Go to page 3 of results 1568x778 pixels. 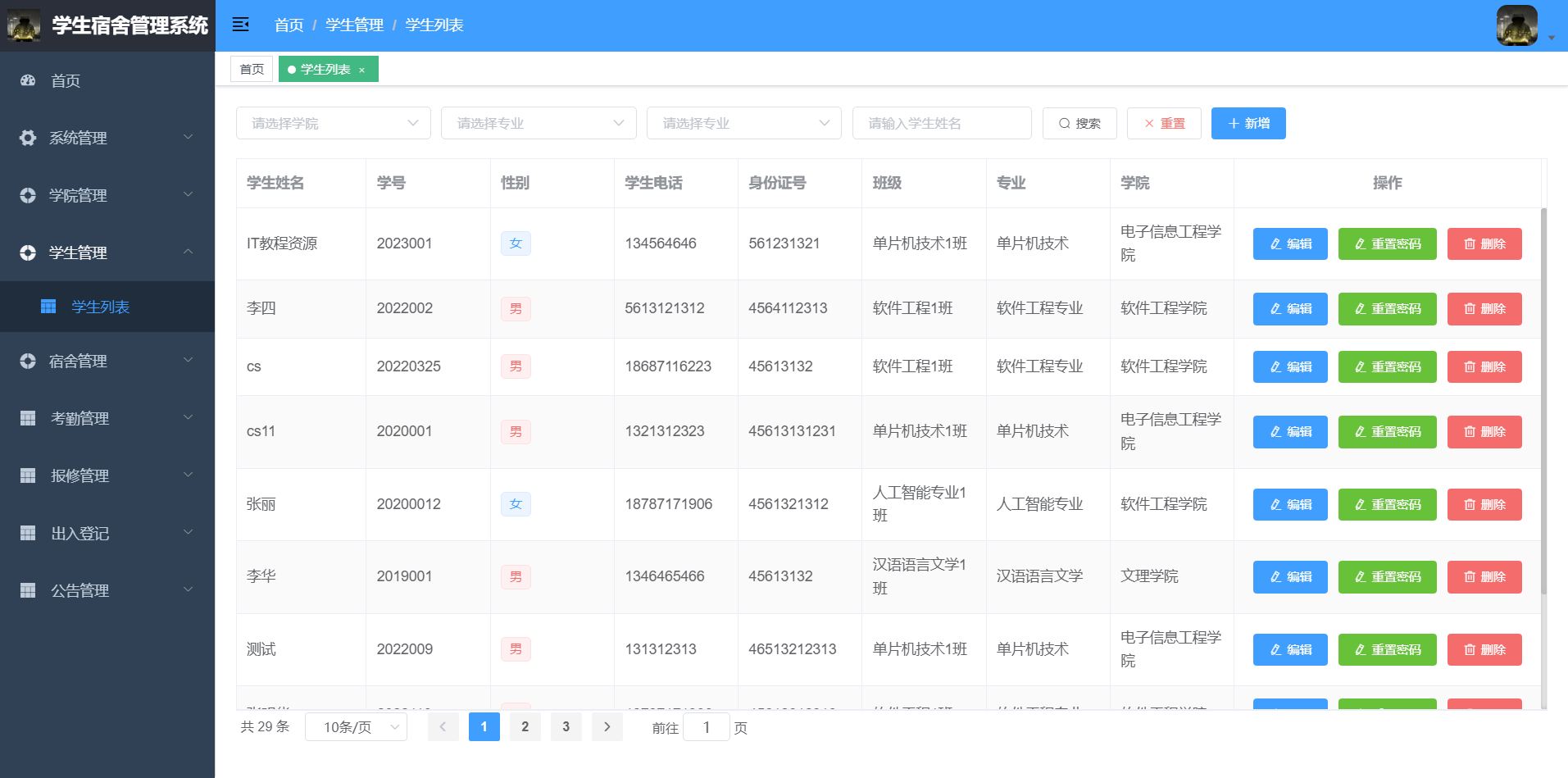point(566,726)
